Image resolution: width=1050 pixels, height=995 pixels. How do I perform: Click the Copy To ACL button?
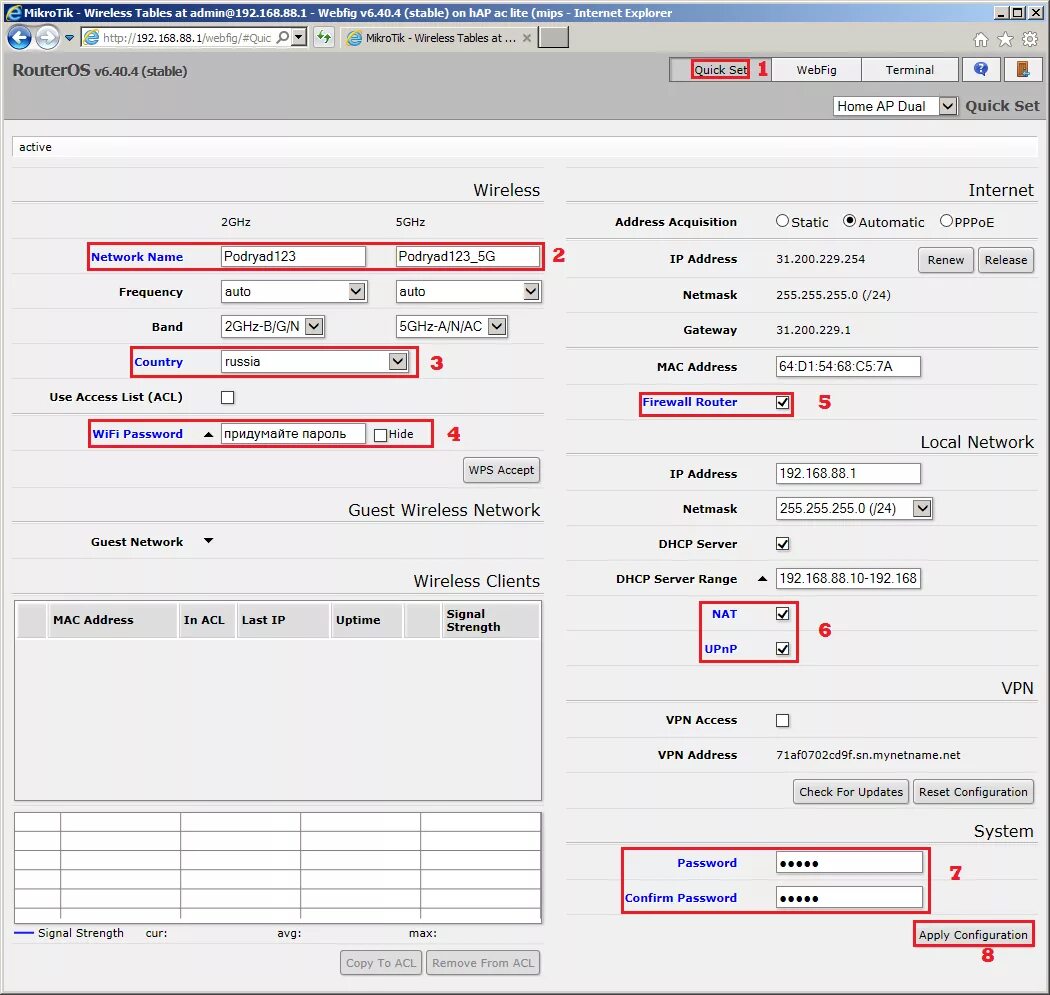381,963
